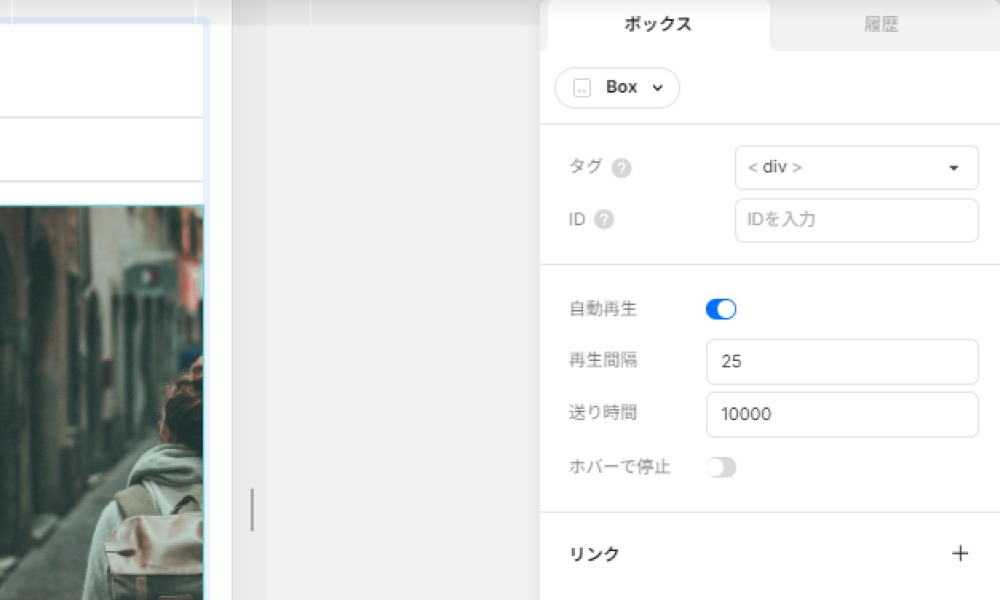Disable the 自動再生 toggle
1000x600 pixels.
721,310
